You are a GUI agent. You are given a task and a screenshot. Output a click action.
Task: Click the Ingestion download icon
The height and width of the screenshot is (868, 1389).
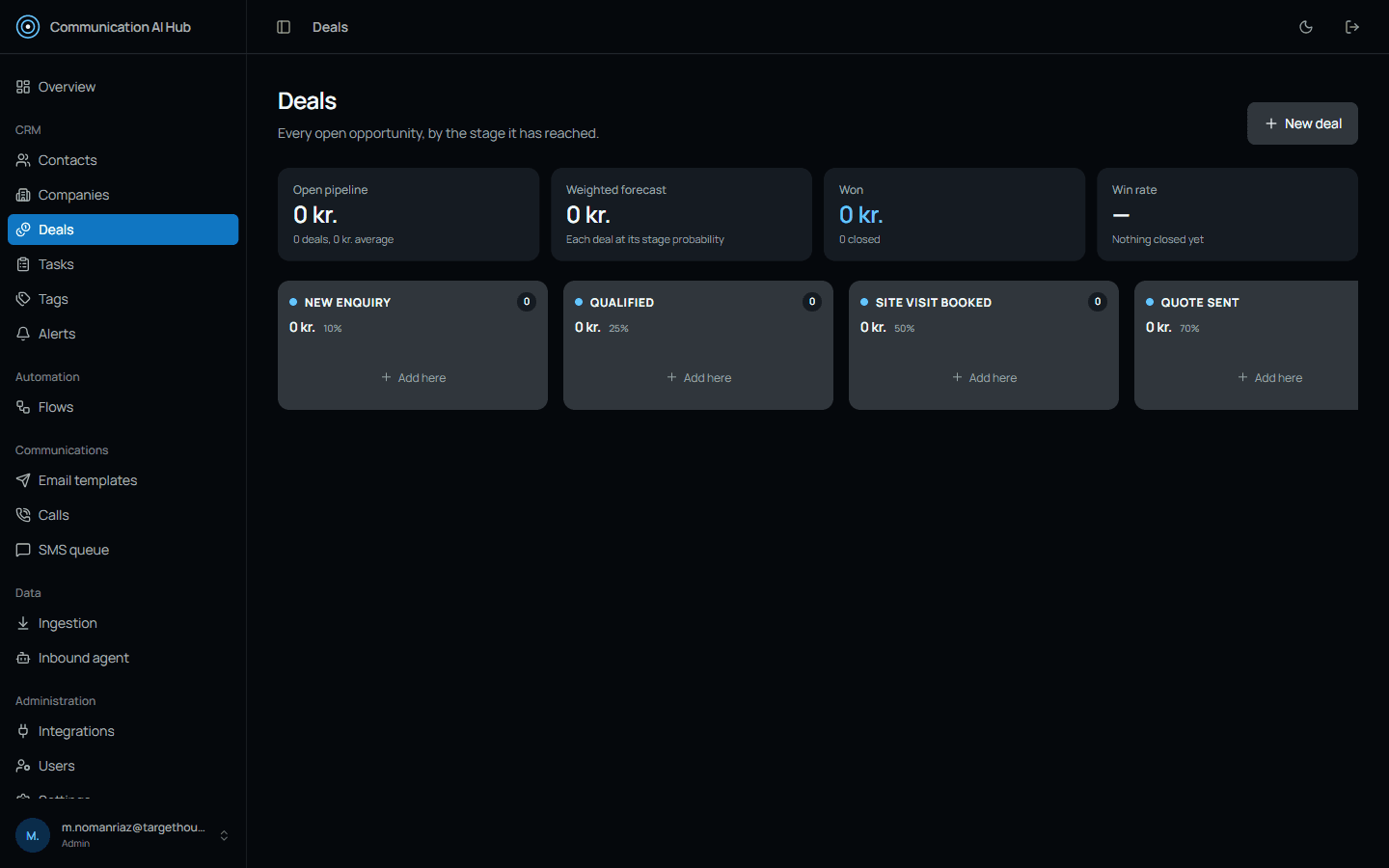pos(23,623)
